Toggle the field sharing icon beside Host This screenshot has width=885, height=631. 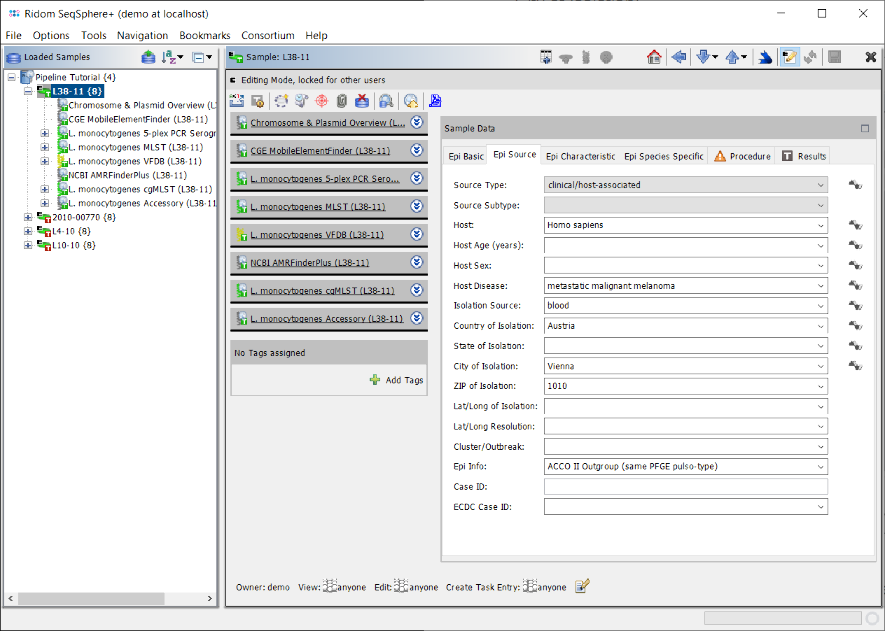pos(855,225)
